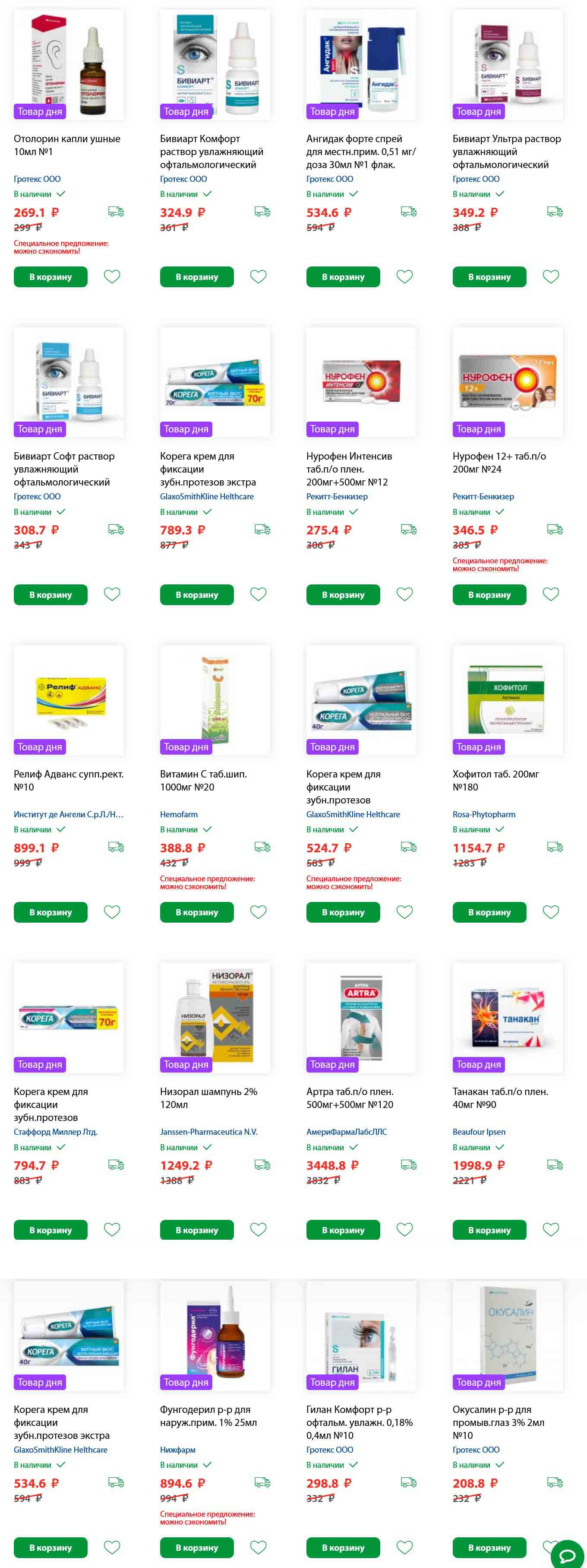
Task: Open manufacturer link Janssen-Pharmaceutica N.V.
Action: pos(208,1132)
